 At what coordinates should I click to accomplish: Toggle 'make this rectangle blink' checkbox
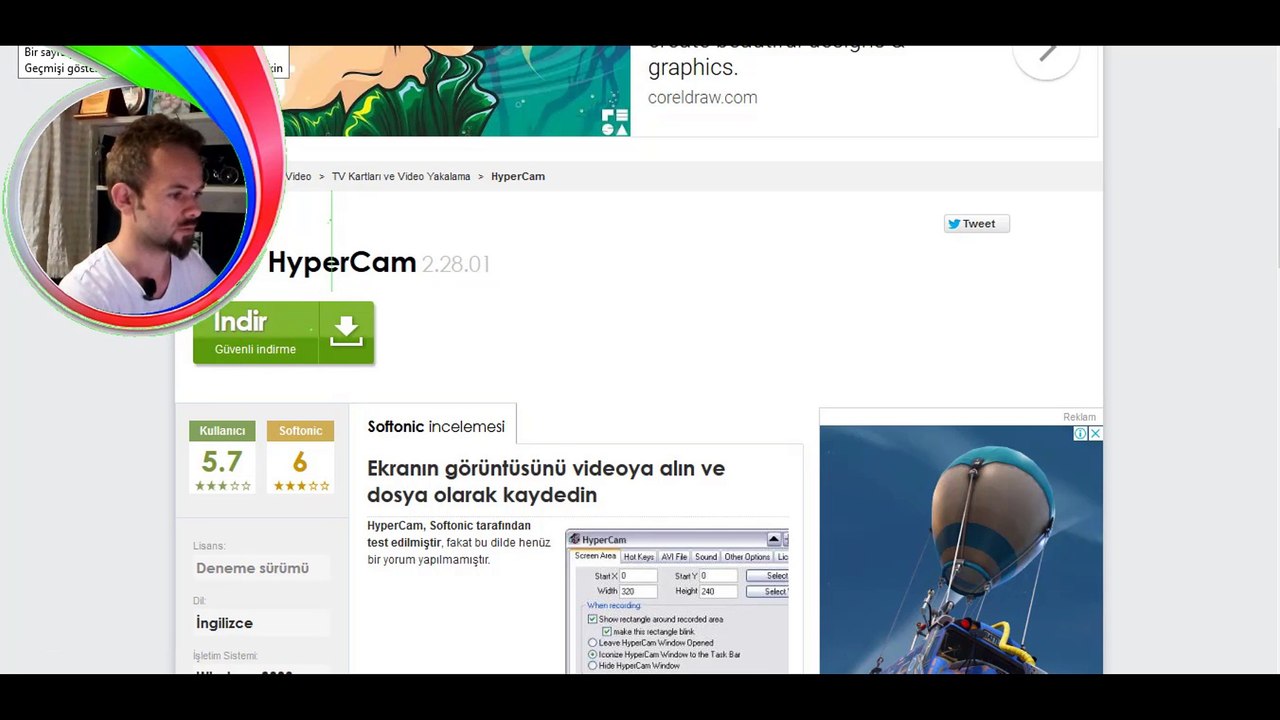tap(607, 631)
